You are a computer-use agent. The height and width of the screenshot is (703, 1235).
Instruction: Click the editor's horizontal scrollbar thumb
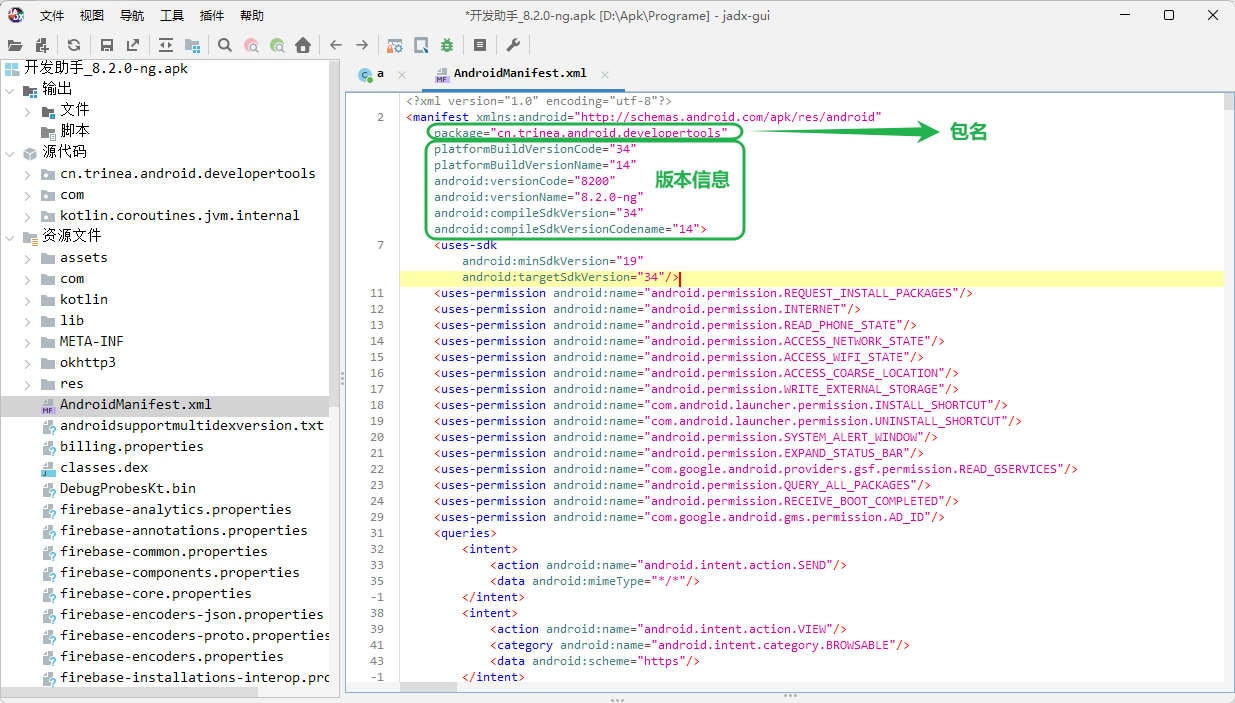(428, 687)
